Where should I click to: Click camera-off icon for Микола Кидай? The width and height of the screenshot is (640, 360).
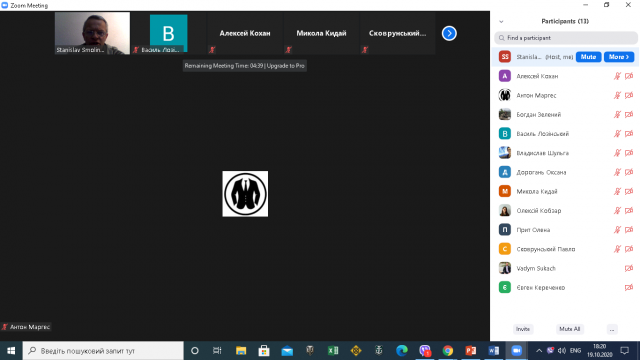coord(629,191)
